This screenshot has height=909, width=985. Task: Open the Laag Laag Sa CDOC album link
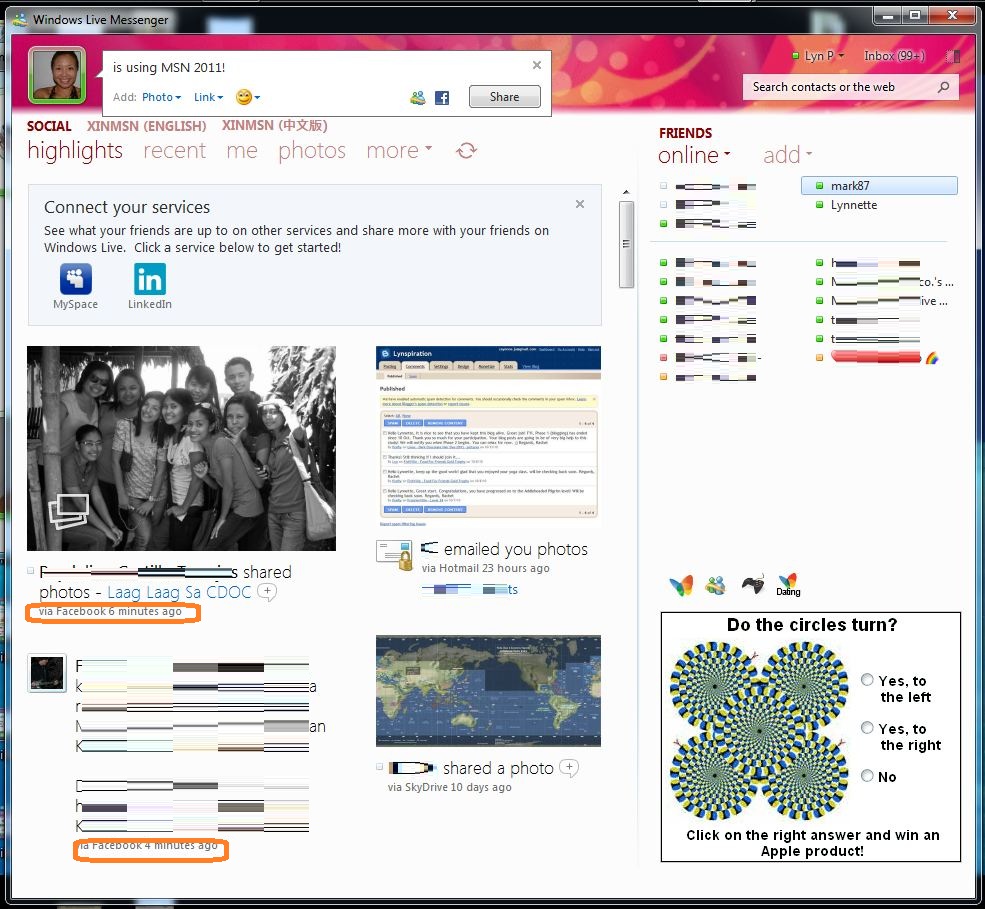click(x=179, y=592)
